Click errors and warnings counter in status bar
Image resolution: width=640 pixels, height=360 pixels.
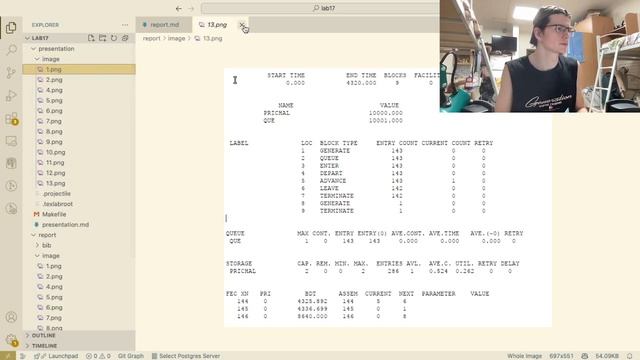(x=98, y=356)
